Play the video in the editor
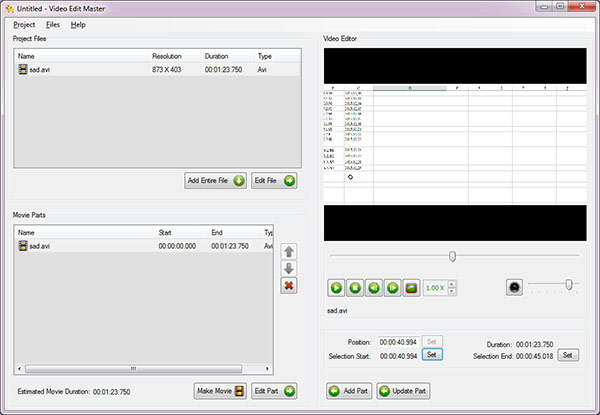The height and width of the screenshot is (415, 600). (x=336, y=288)
